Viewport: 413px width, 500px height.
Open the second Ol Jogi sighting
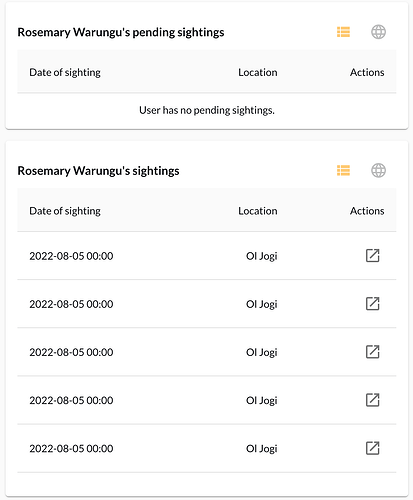pyautogui.click(x=372, y=304)
